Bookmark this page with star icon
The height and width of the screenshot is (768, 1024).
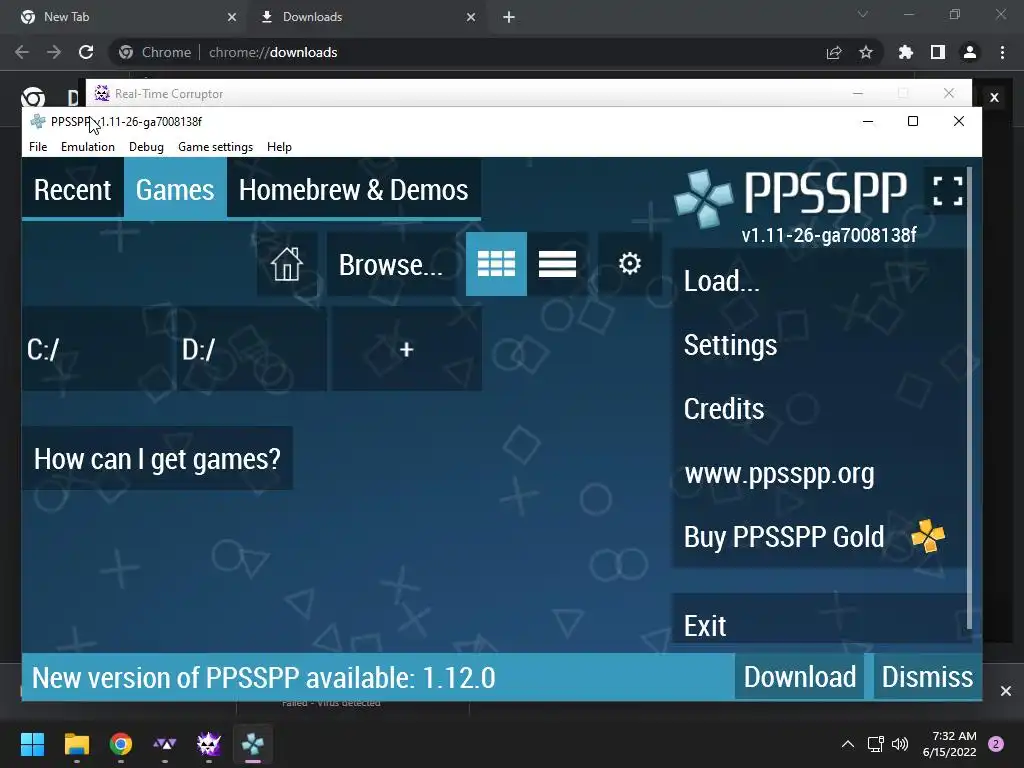[866, 52]
